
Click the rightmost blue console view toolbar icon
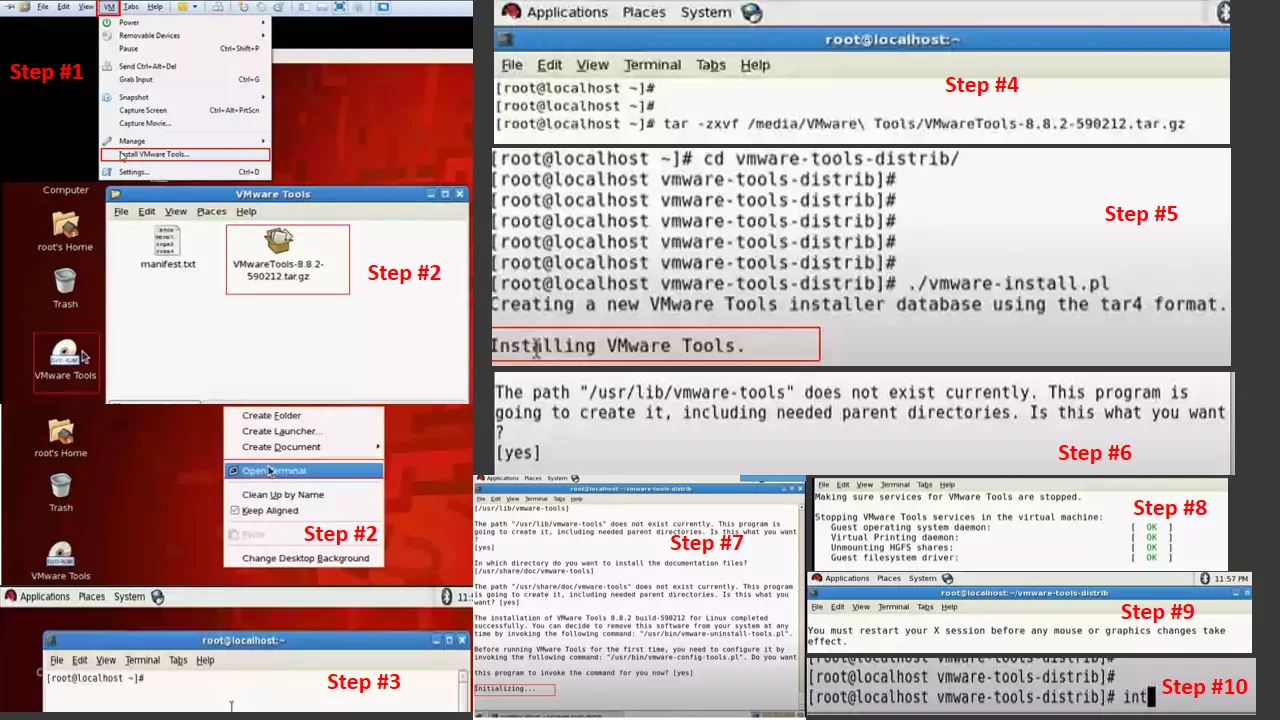pos(384,7)
